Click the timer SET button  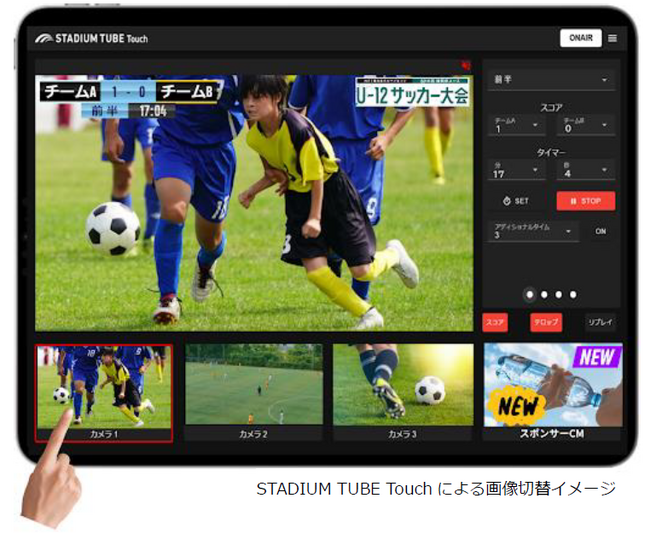click(x=516, y=201)
